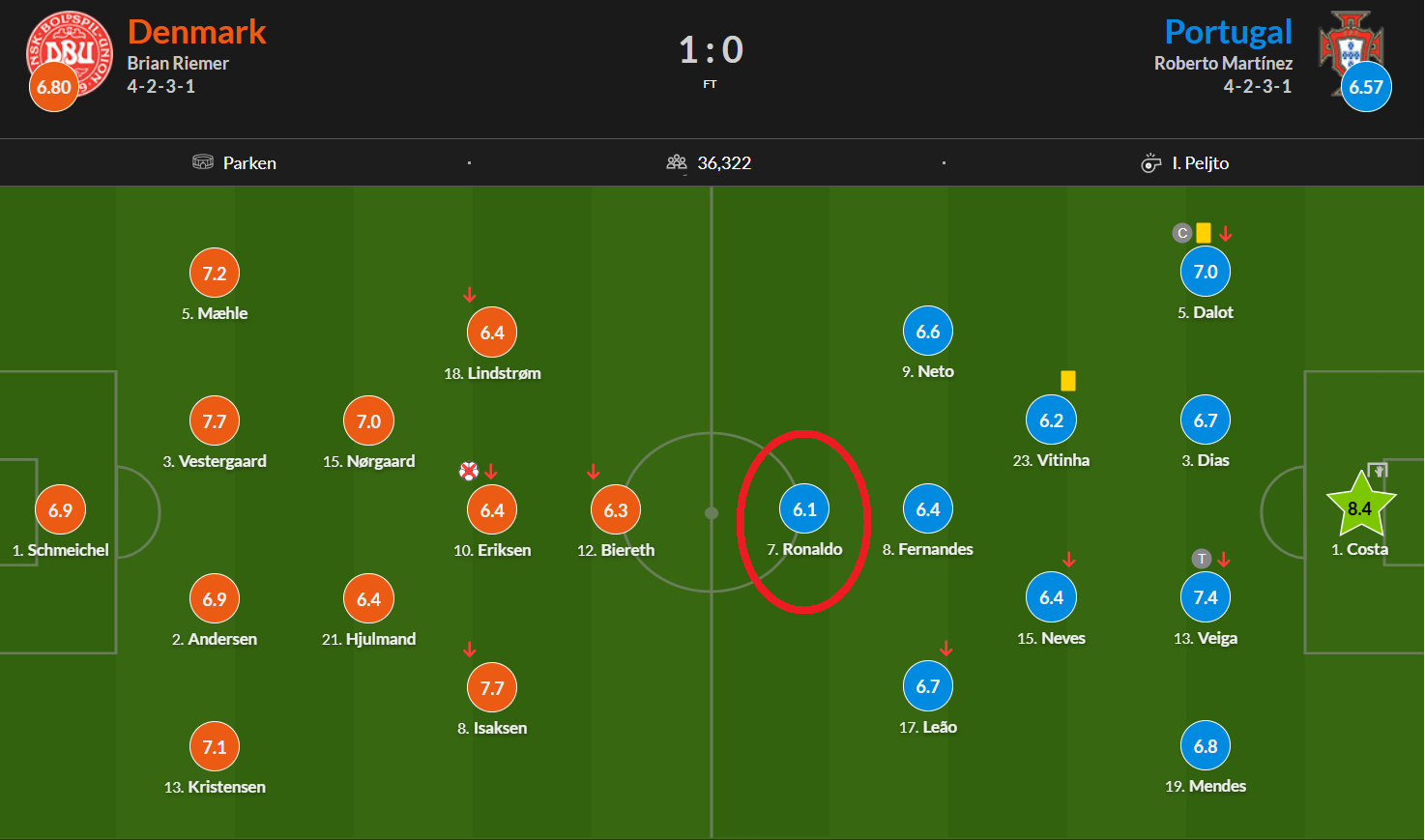Click the captain C badge above Dalot
This screenshot has width=1425, height=840.
pyautogui.click(x=1181, y=233)
